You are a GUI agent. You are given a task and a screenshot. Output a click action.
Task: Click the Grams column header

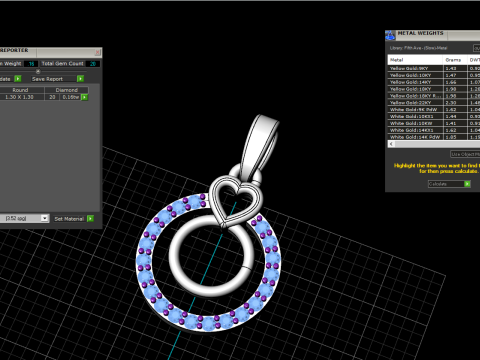click(453, 60)
